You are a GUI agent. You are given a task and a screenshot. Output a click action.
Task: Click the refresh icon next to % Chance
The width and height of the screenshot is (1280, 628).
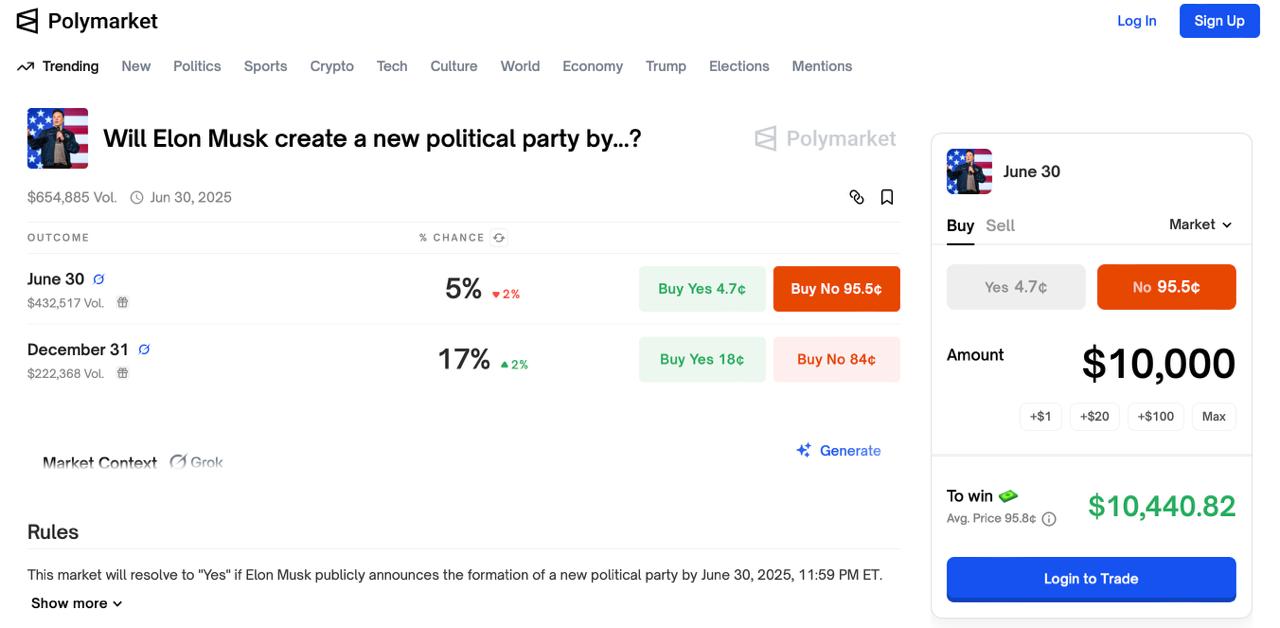(499, 238)
